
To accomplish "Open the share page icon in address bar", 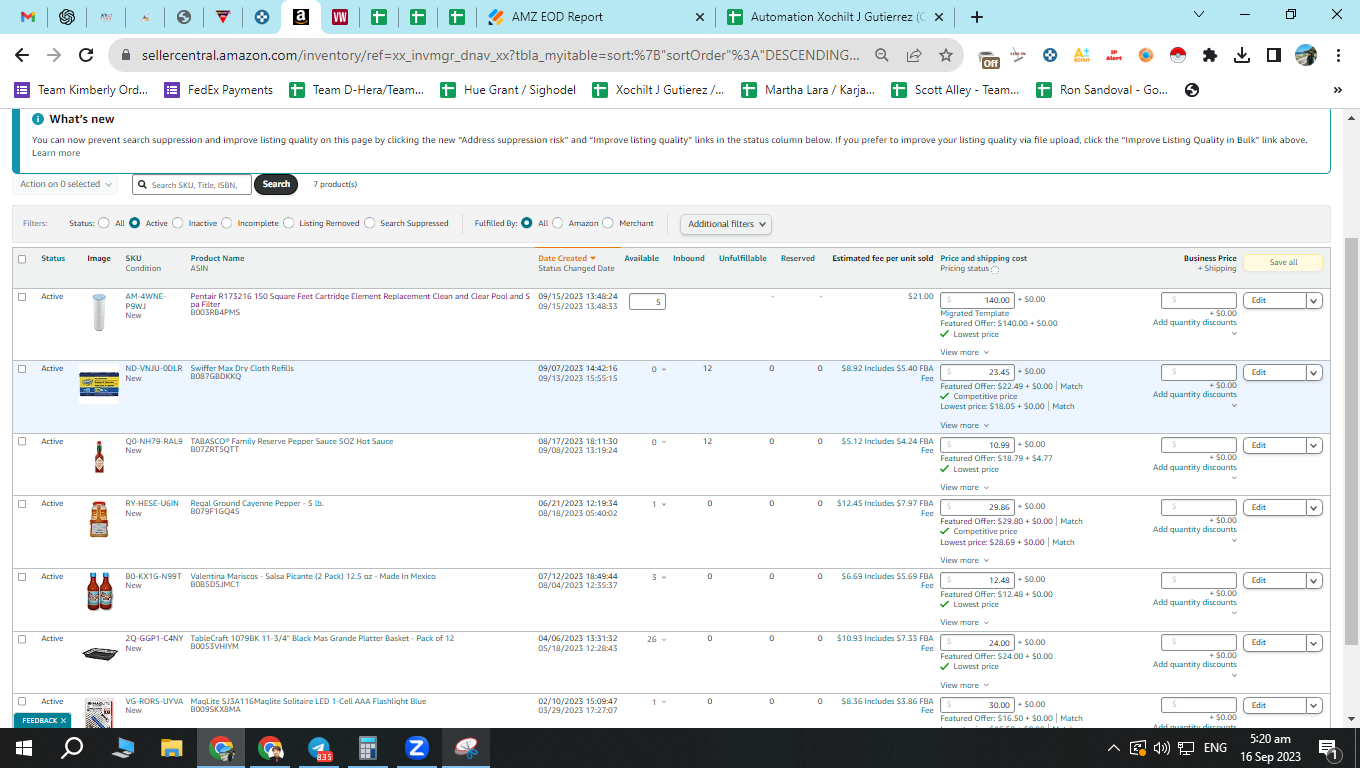I will (914, 55).
